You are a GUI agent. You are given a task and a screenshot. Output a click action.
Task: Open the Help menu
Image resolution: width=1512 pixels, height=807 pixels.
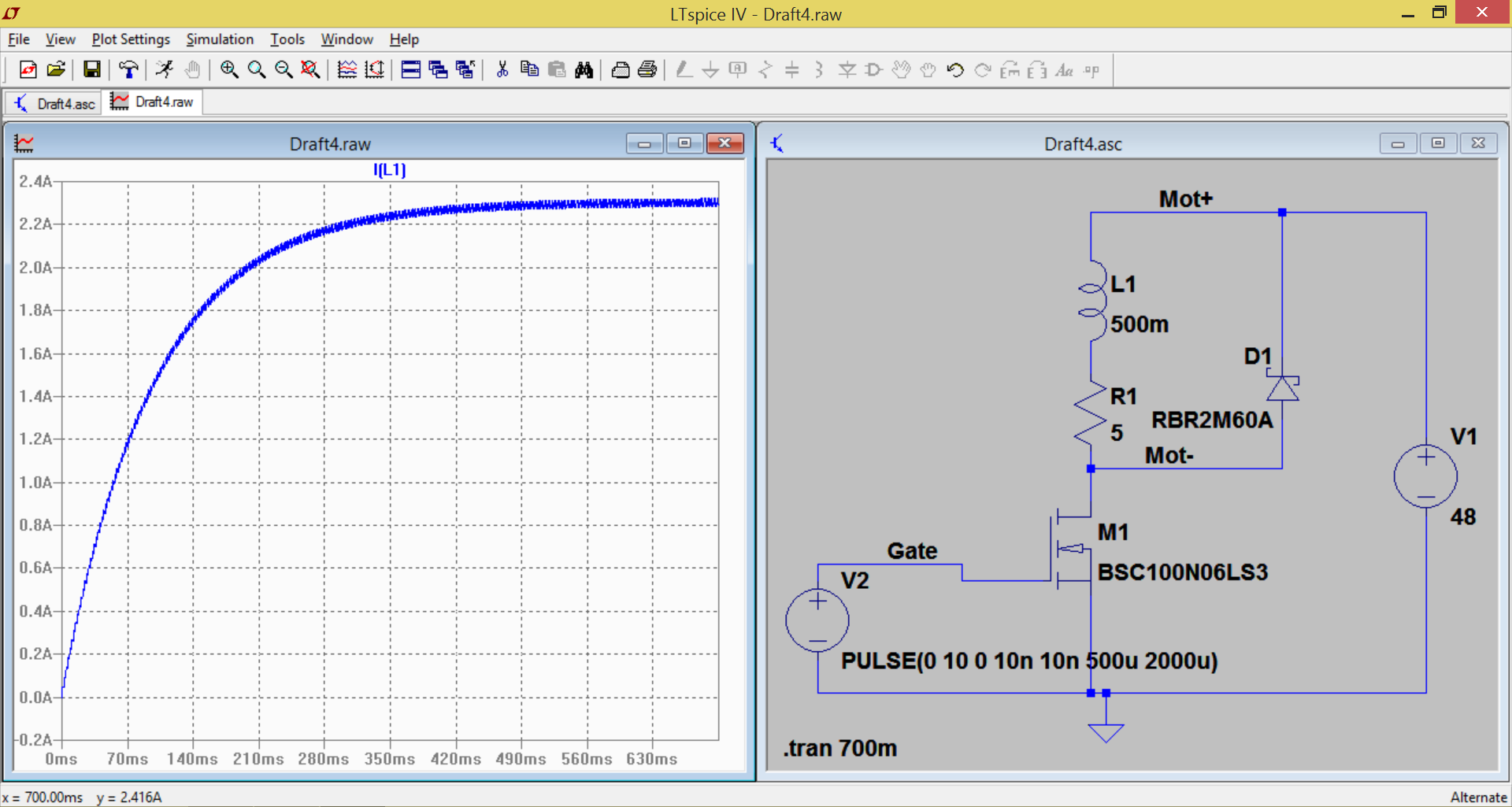coord(404,39)
